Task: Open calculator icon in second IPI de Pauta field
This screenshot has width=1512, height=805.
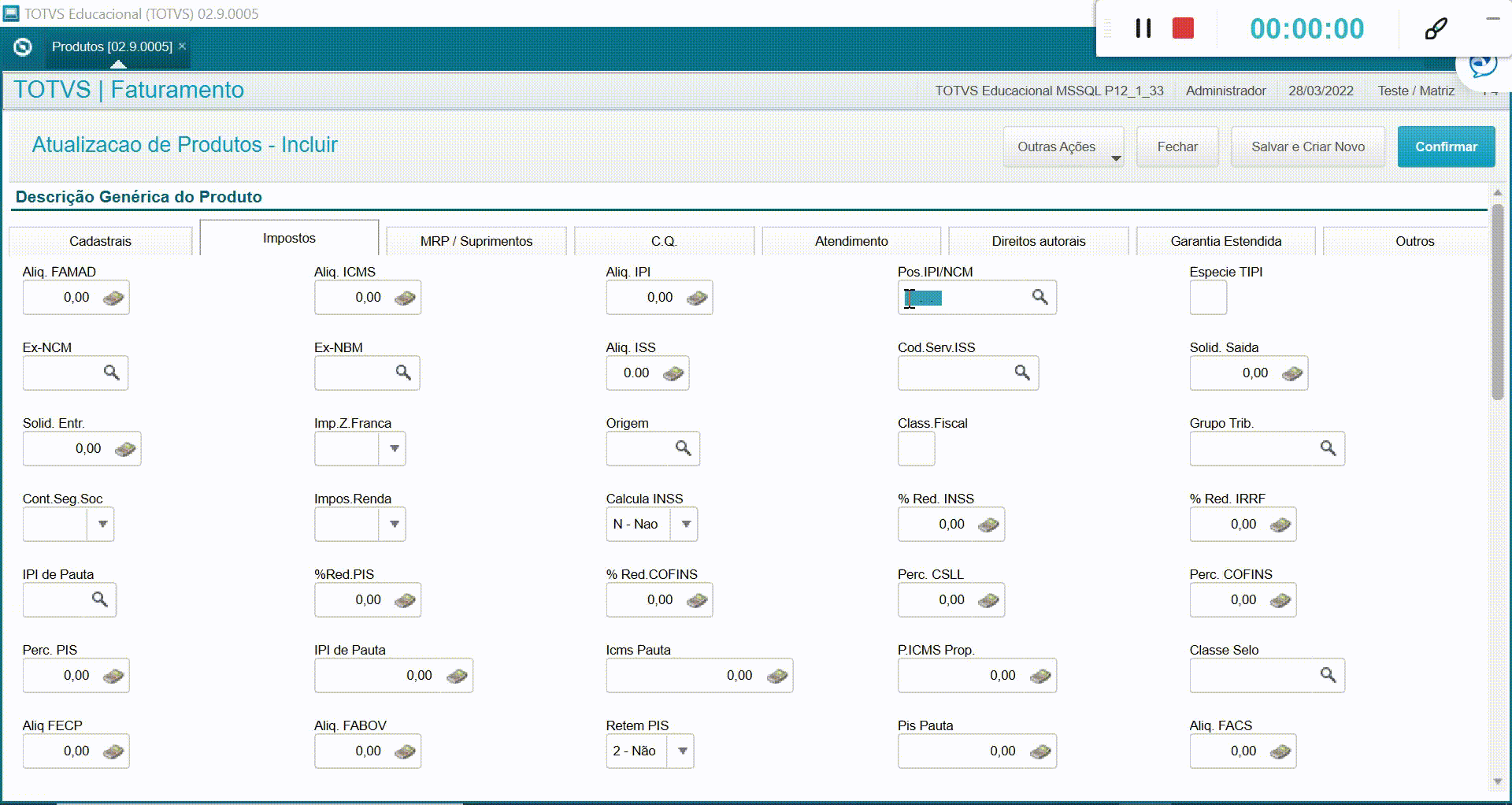Action: click(x=457, y=677)
